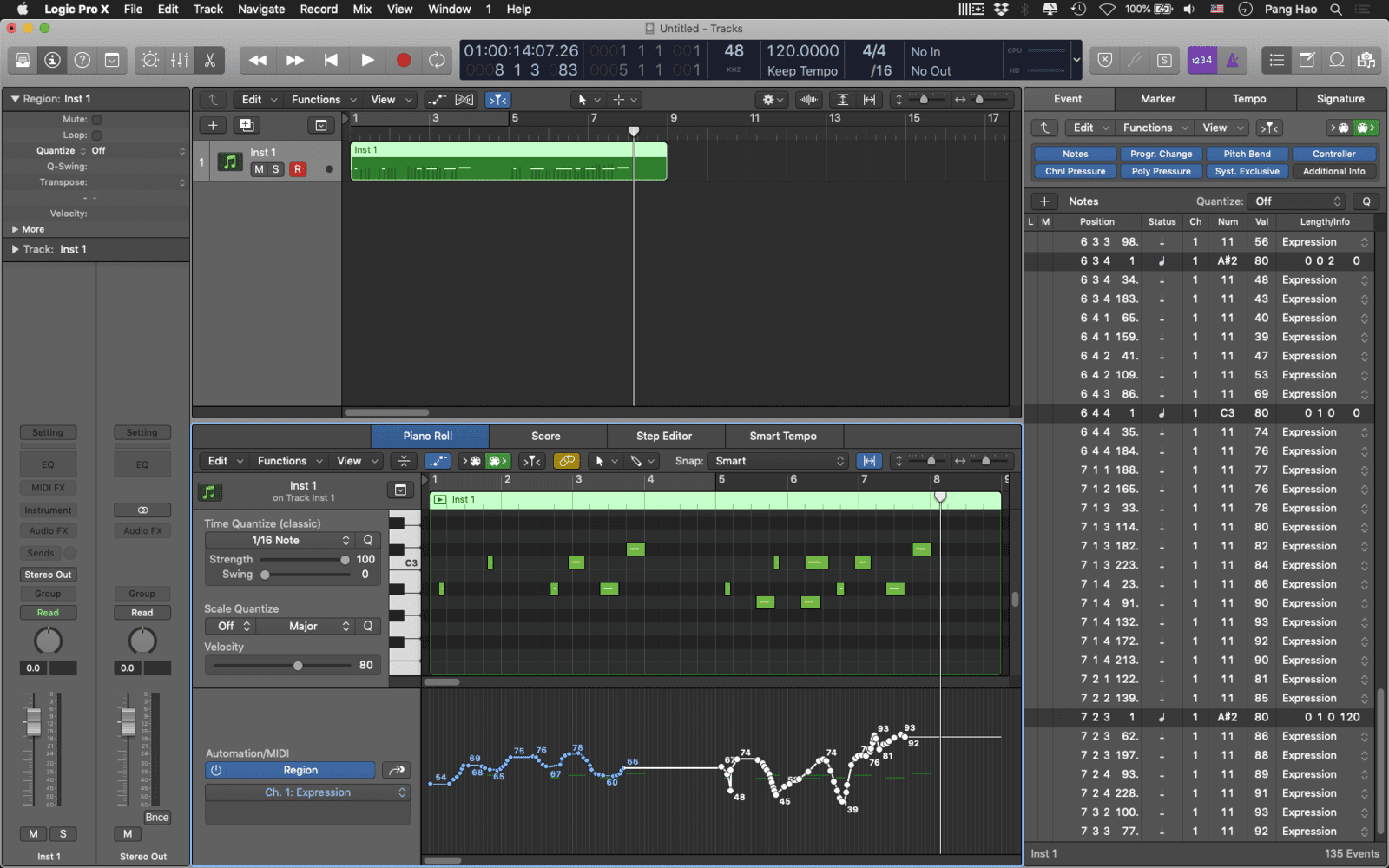Adjust the Velocity slider in Piano Roll
1389x868 pixels.
coord(298,666)
